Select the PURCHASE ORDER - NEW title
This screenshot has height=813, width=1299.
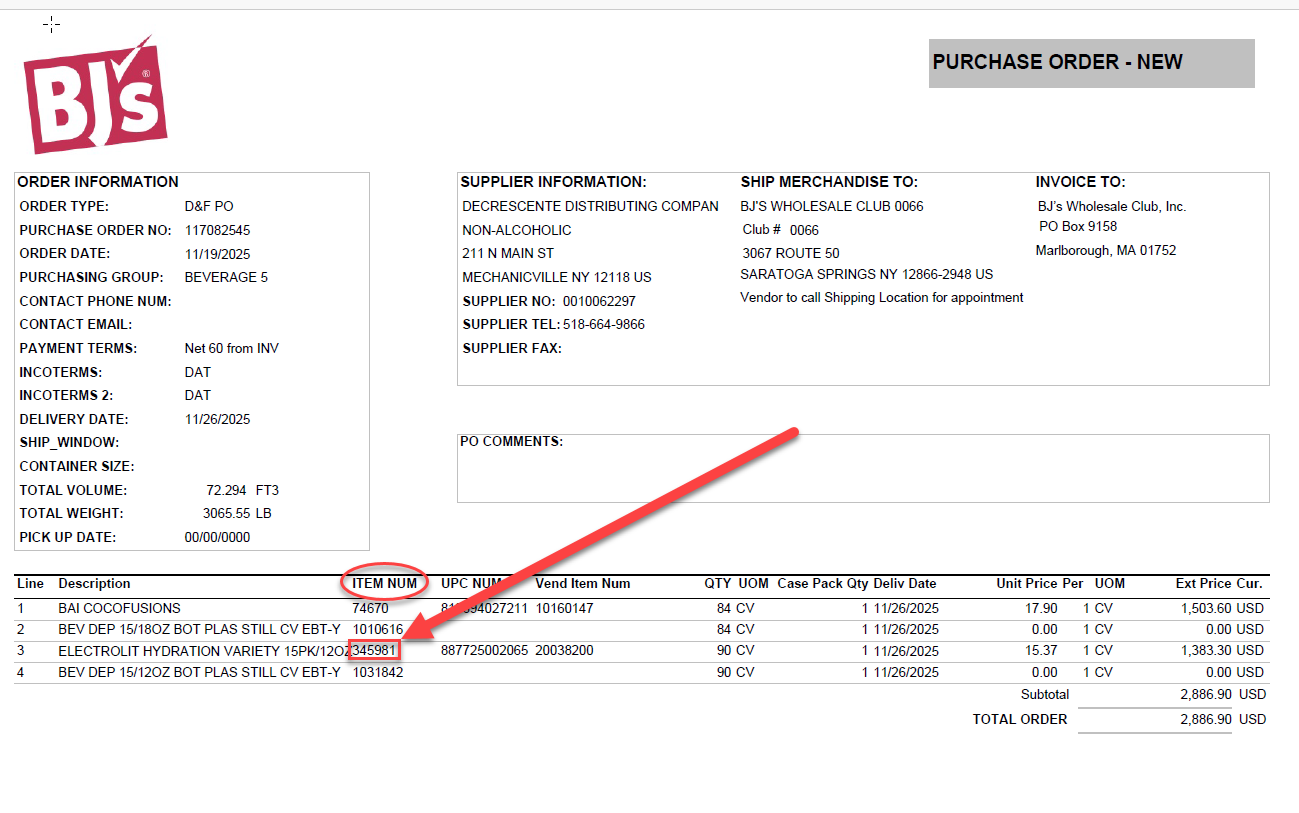(1057, 62)
